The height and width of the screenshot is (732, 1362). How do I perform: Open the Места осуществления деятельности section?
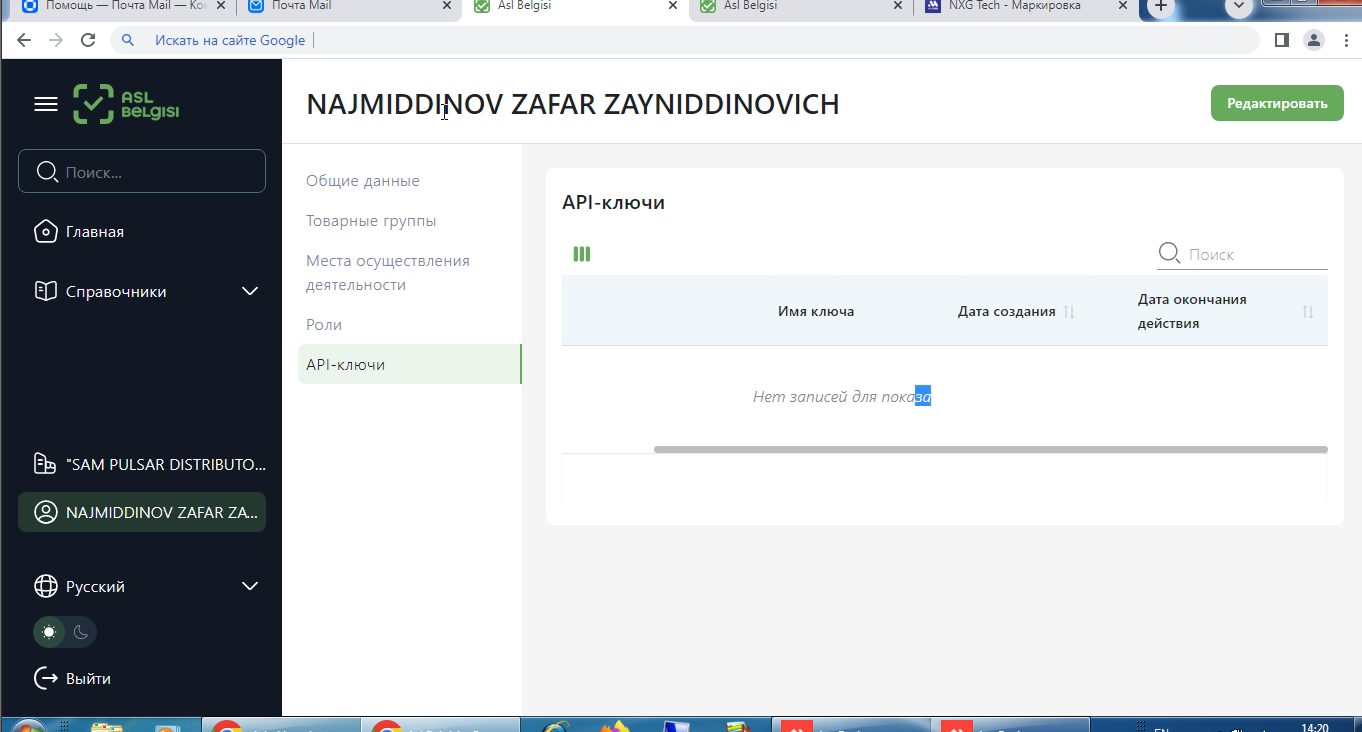click(x=388, y=273)
